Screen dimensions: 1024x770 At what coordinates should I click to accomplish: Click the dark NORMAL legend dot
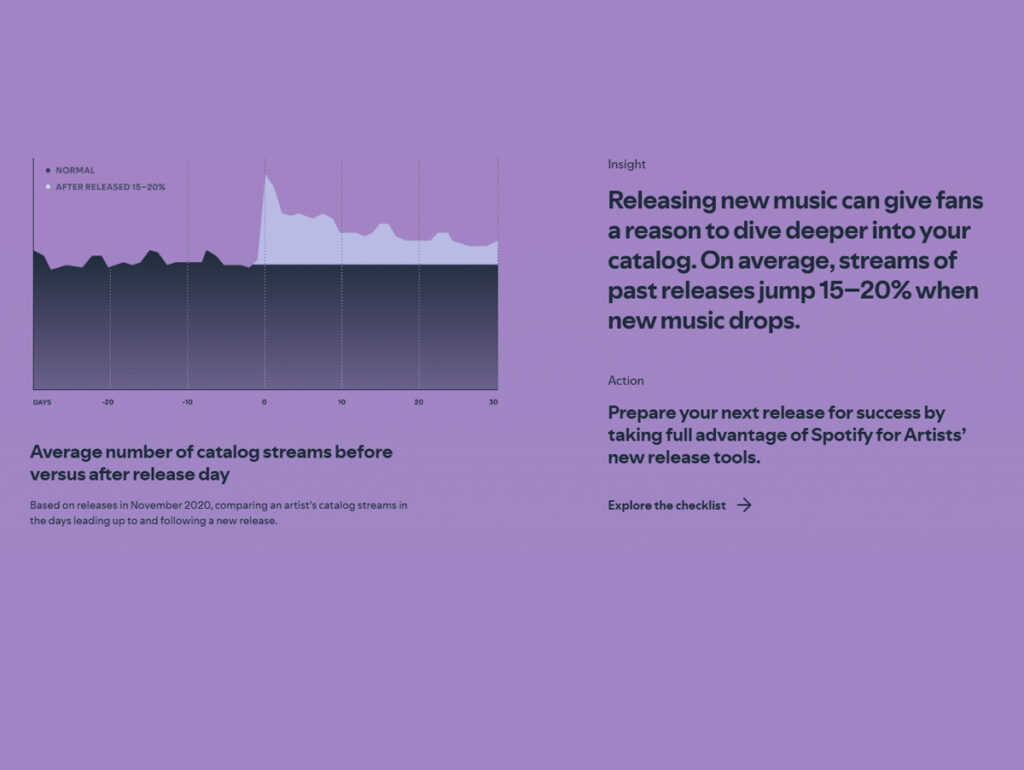[x=48, y=171]
